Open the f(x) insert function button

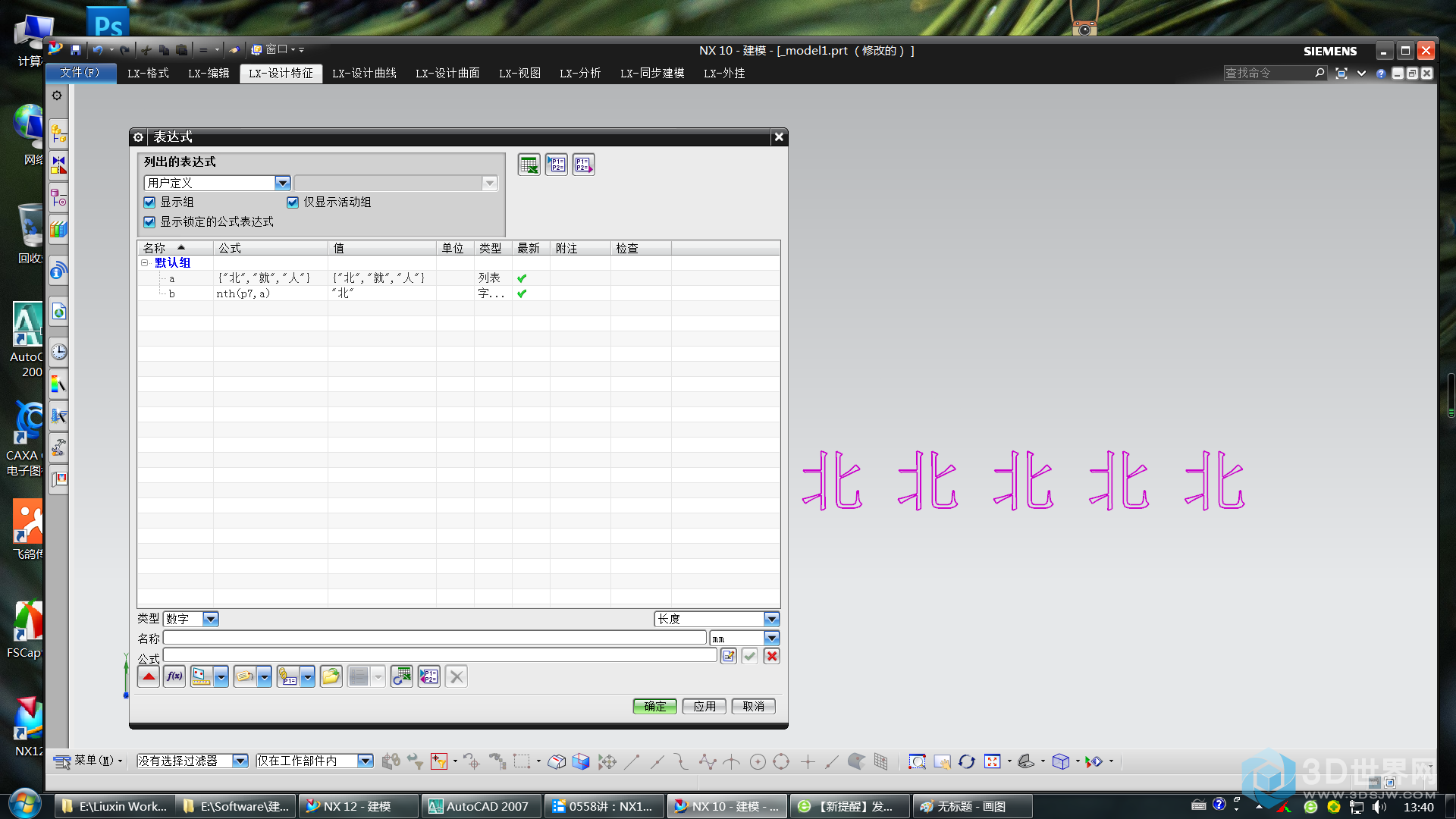coord(174,676)
